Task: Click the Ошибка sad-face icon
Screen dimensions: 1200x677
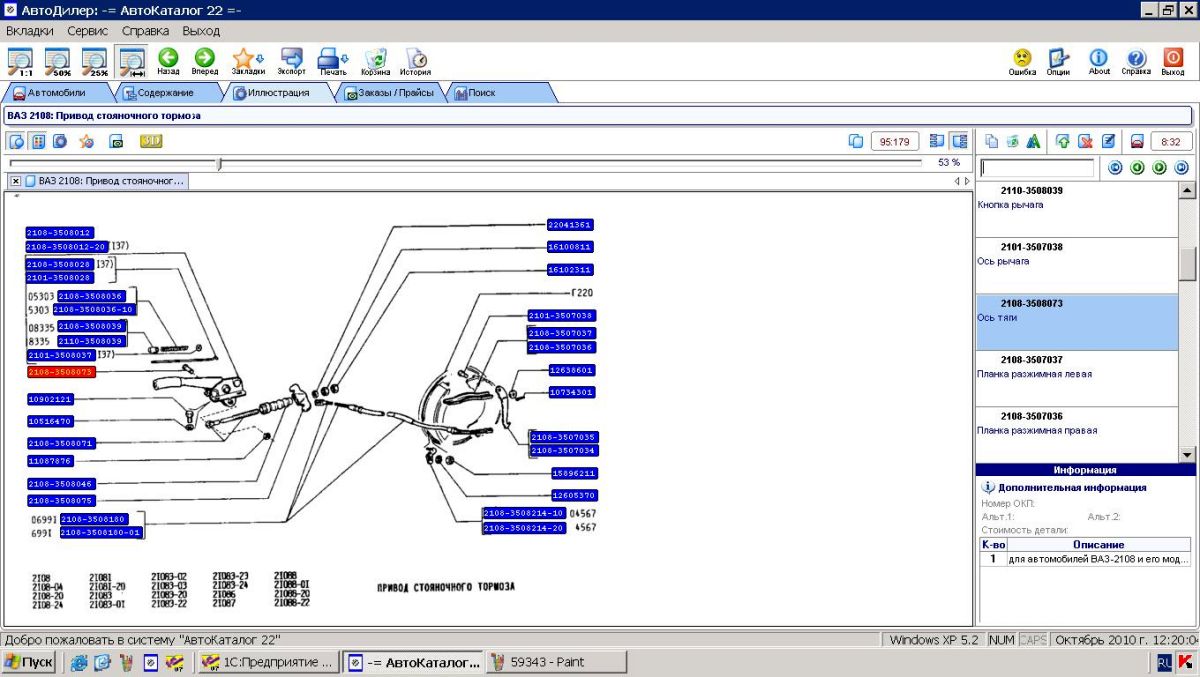Action: (1022, 59)
